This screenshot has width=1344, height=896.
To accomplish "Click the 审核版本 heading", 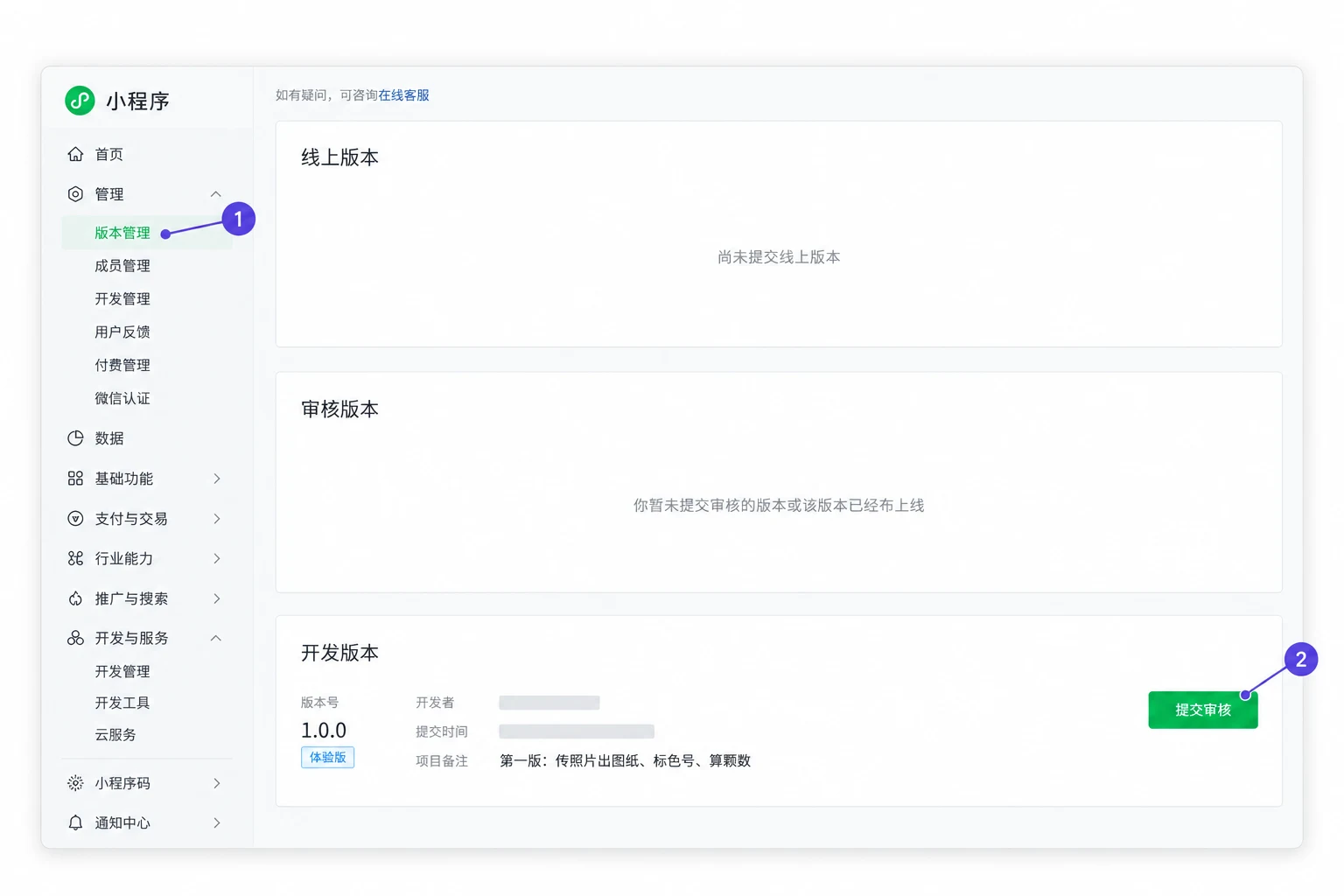I will pyautogui.click(x=339, y=409).
